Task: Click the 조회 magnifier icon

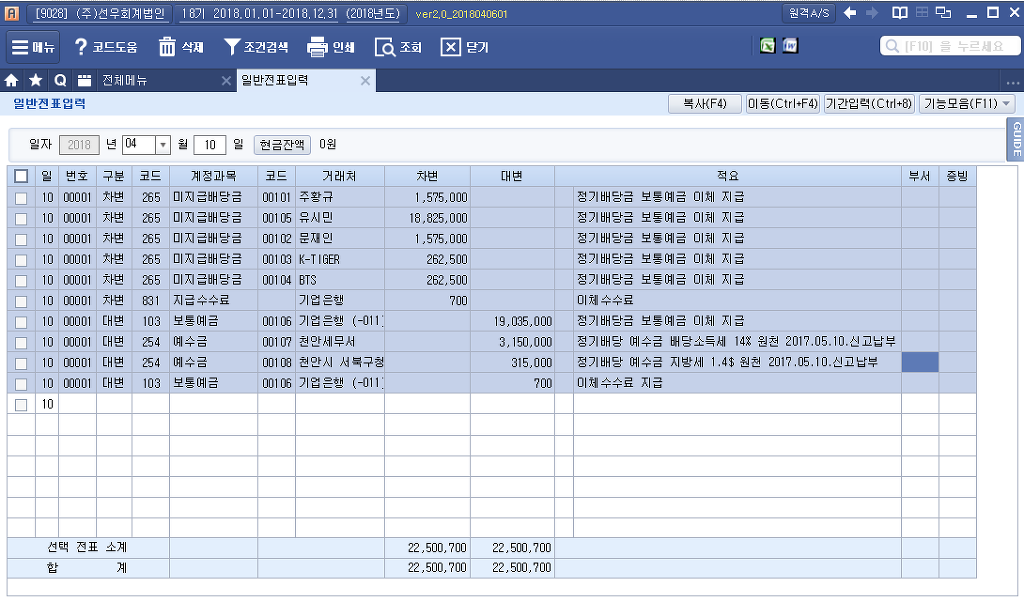Action: click(x=385, y=47)
